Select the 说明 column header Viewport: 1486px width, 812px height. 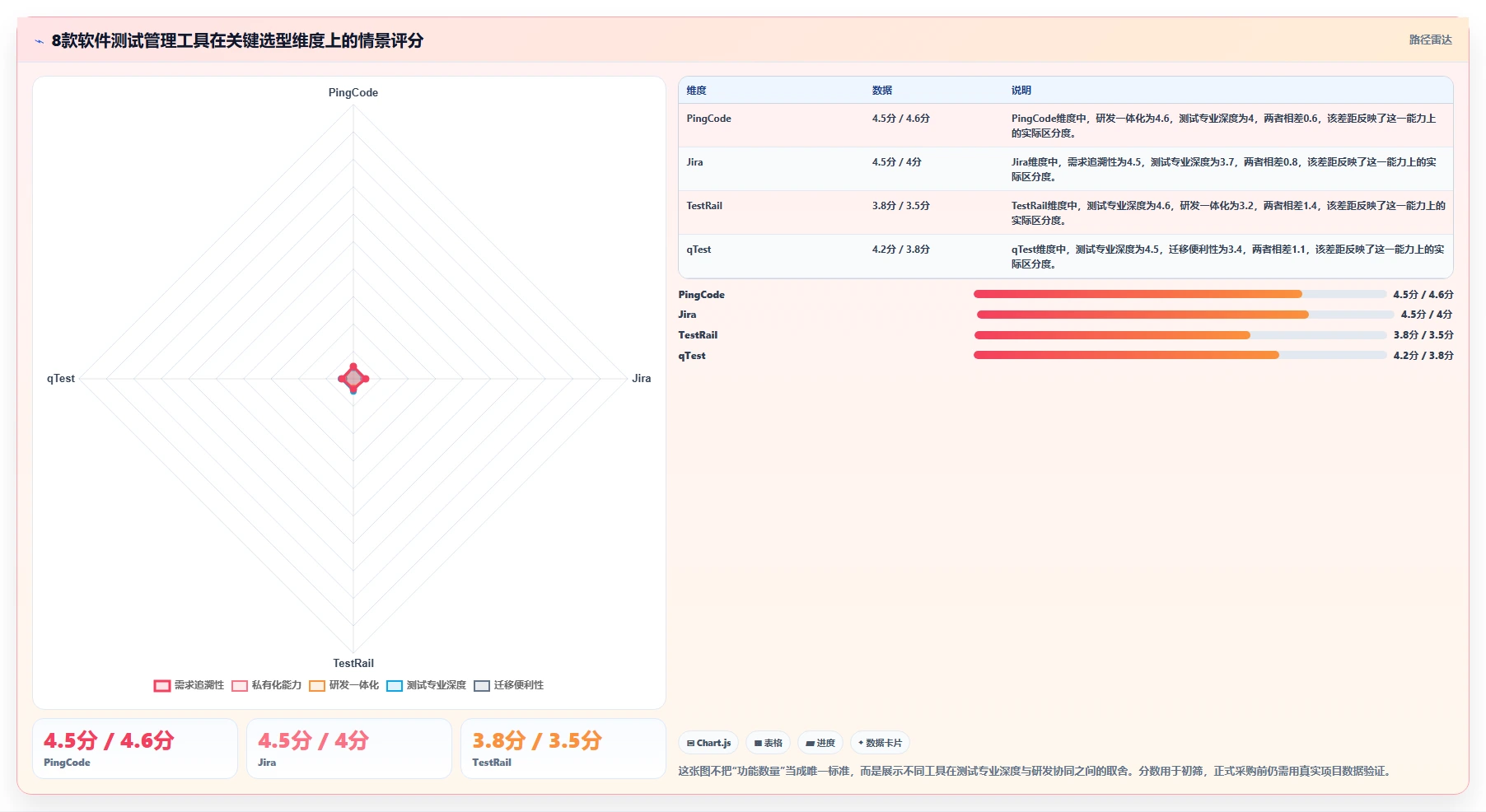pyautogui.click(x=1021, y=91)
